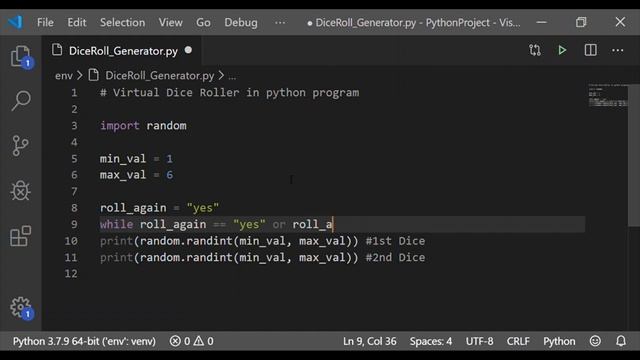Click the 'while' keyword on line 9
The image size is (640, 360).
[116, 224]
